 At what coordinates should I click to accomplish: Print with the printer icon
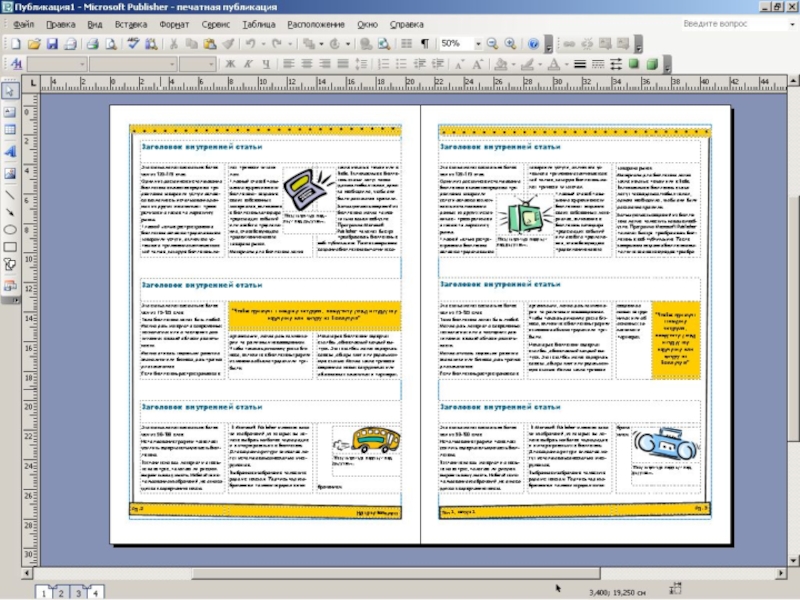point(92,44)
